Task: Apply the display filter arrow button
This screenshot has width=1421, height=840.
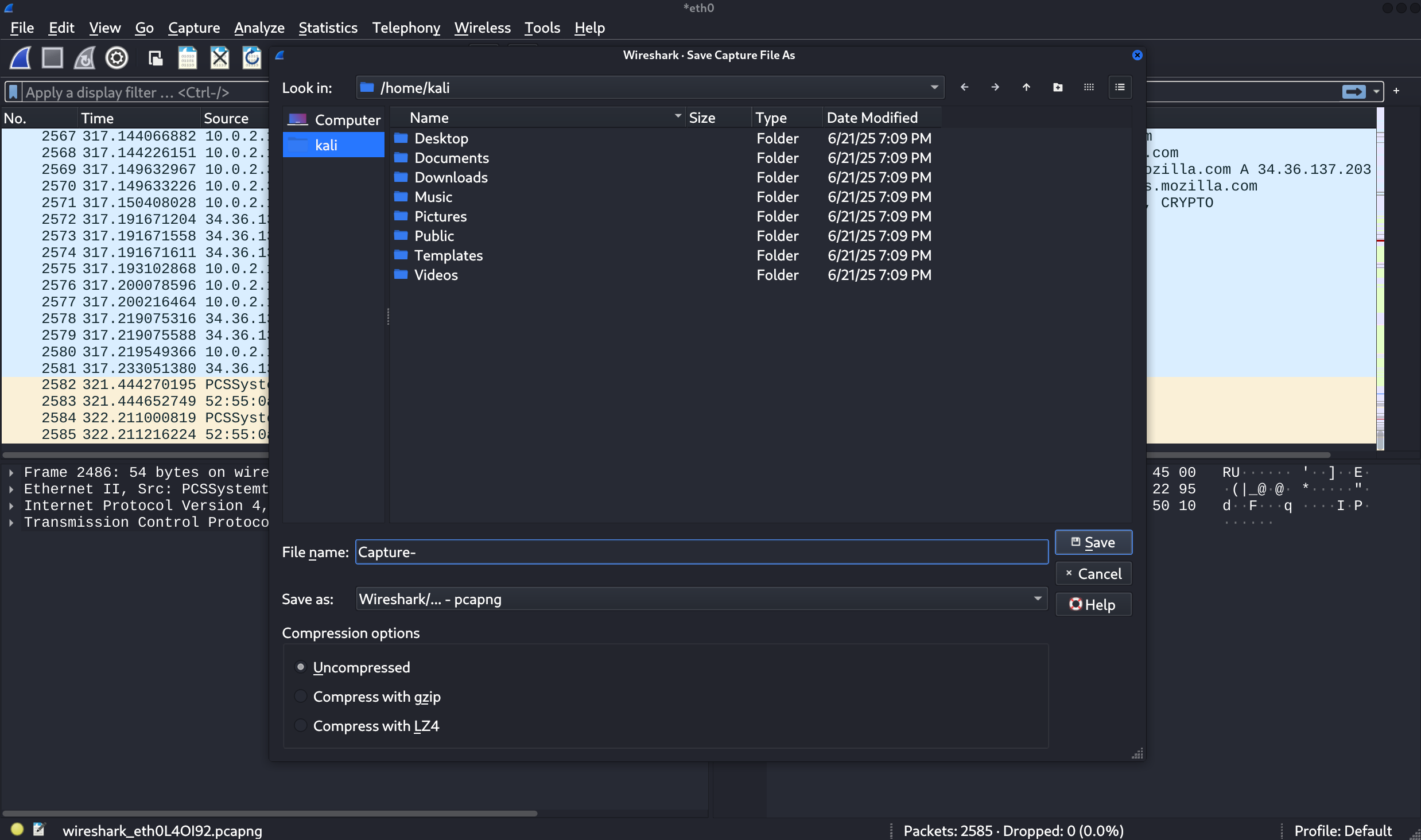Action: click(1354, 92)
